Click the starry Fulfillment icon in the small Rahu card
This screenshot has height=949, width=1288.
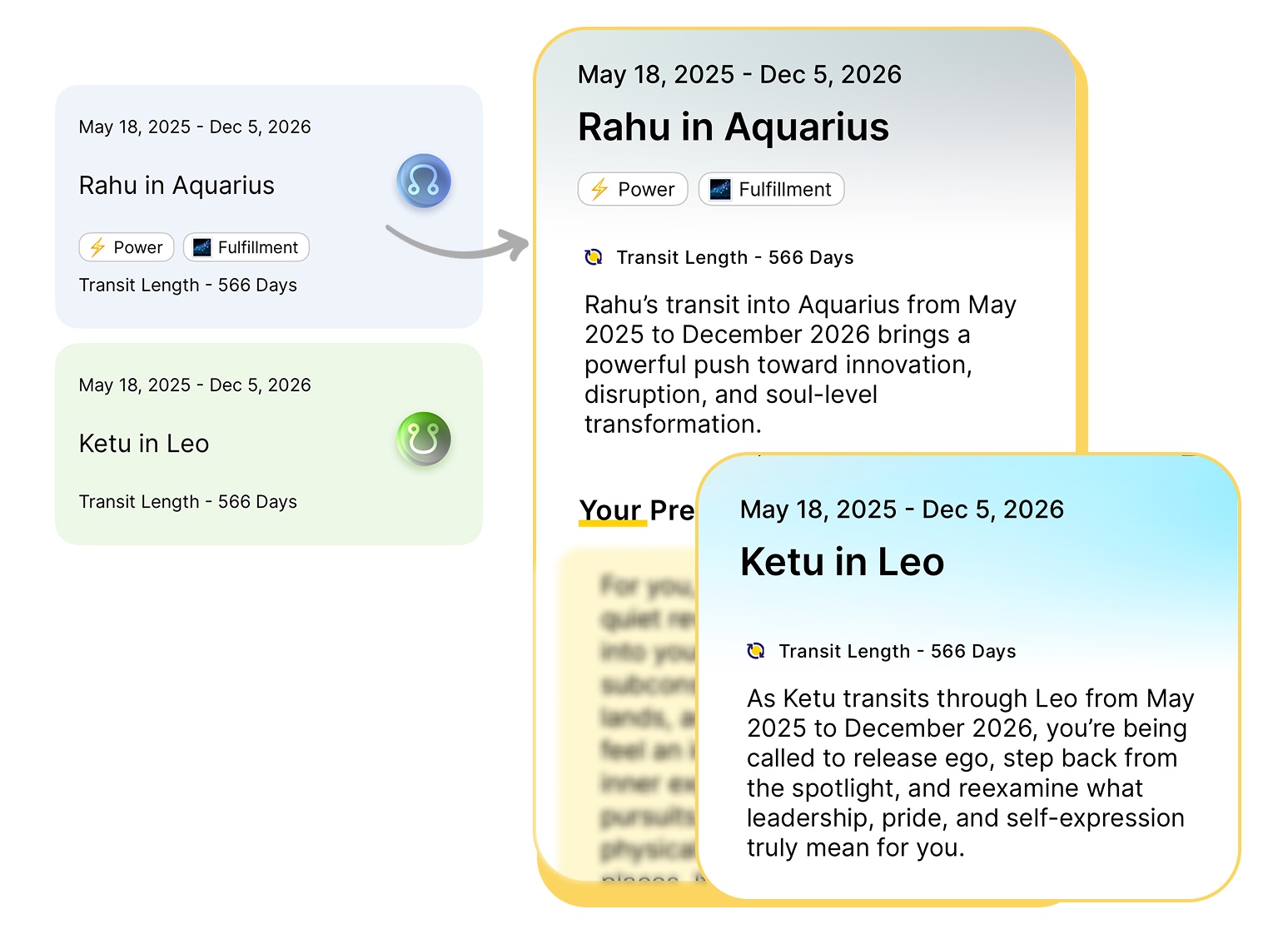[201, 247]
